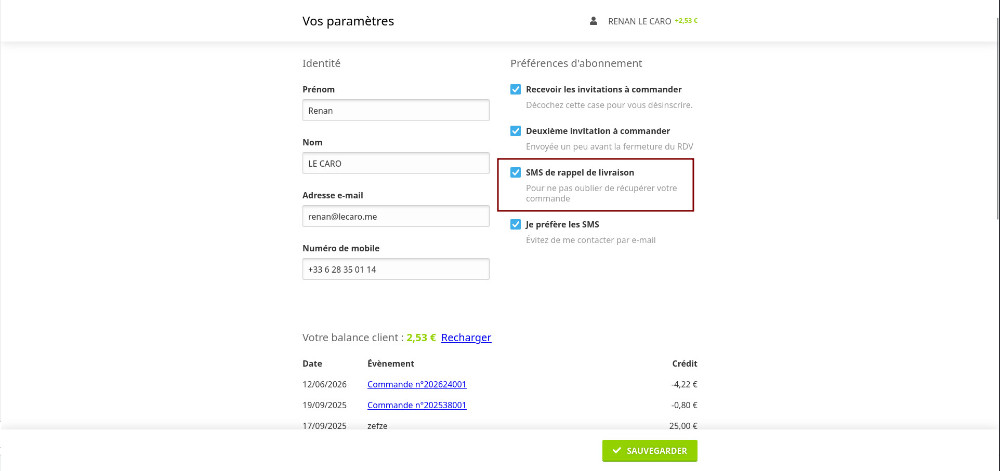Click the Sauvegarder button

point(650,451)
